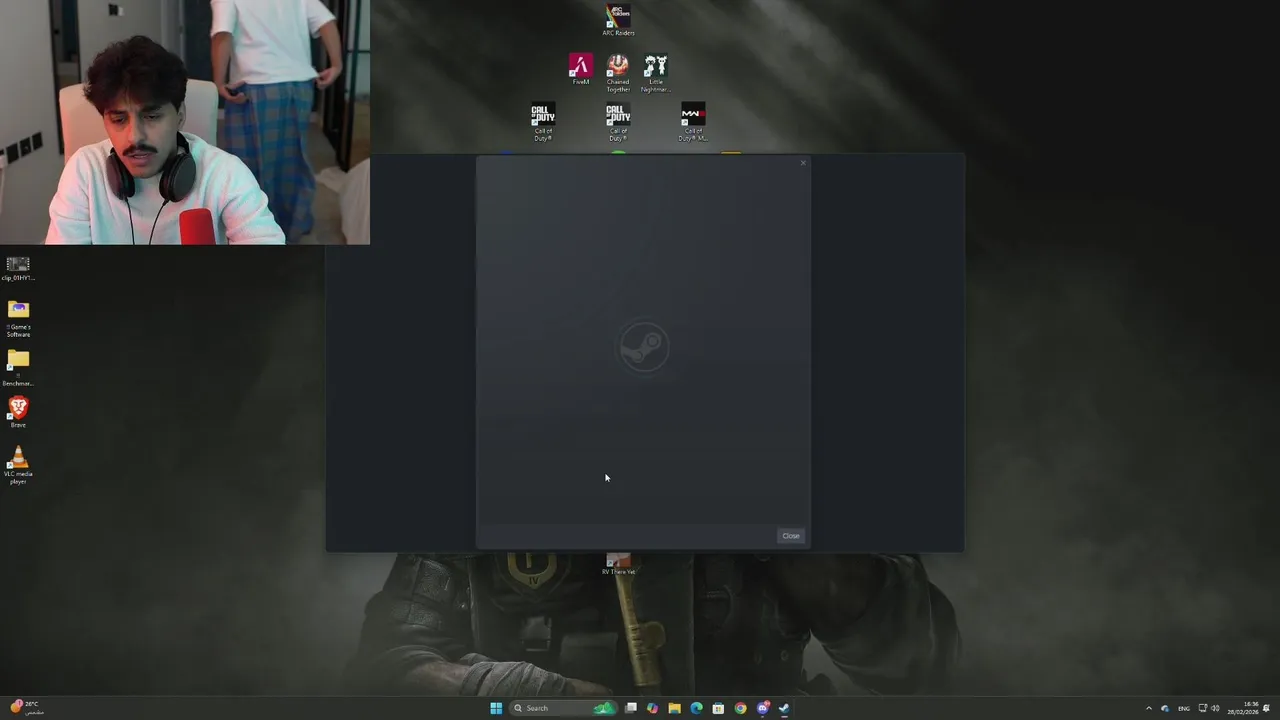1280x720 pixels.
Task: Open Task View from the taskbar
Action: click(x=631, y=708)
